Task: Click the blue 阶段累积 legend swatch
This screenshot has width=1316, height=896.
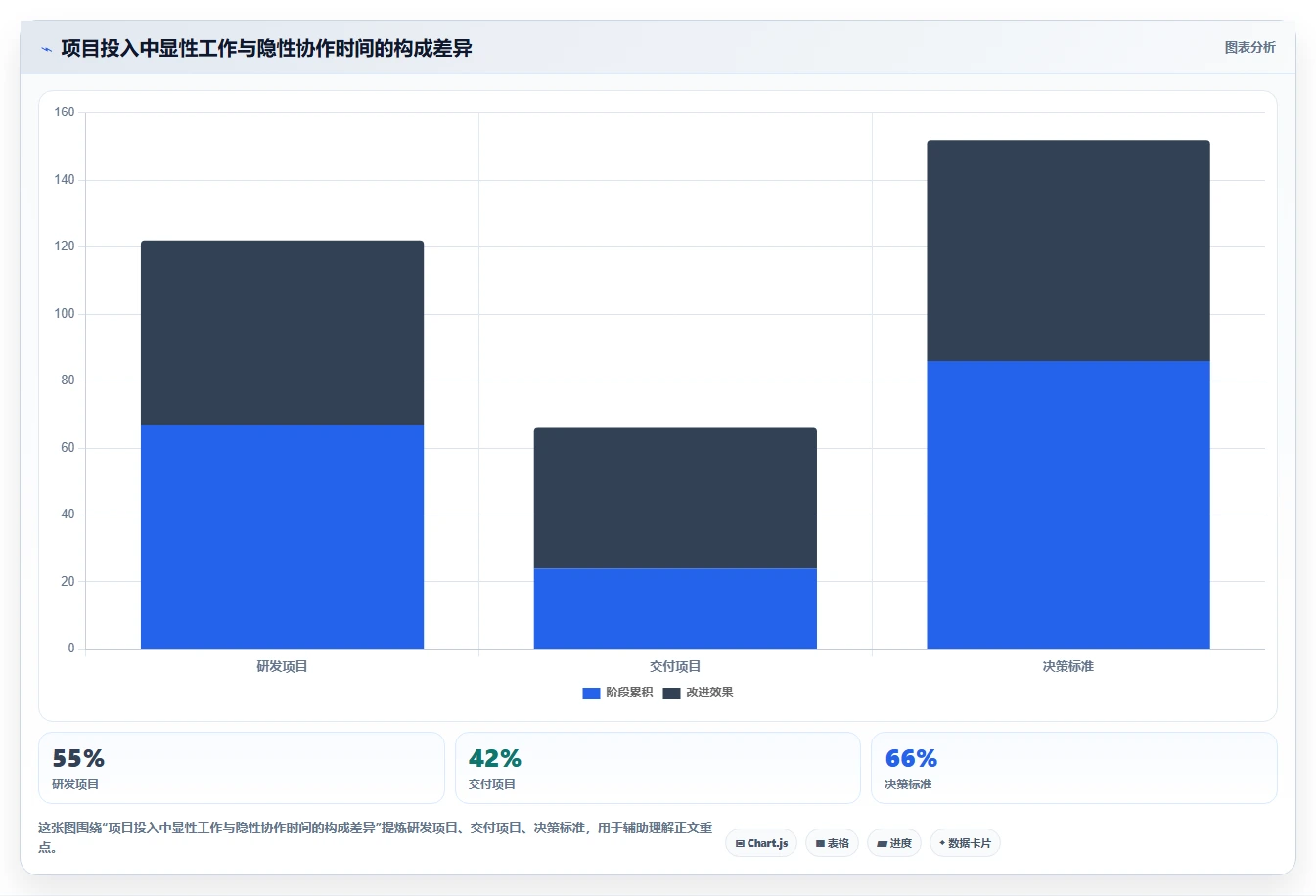Action: pyautogui.click(x=591, y=694)
